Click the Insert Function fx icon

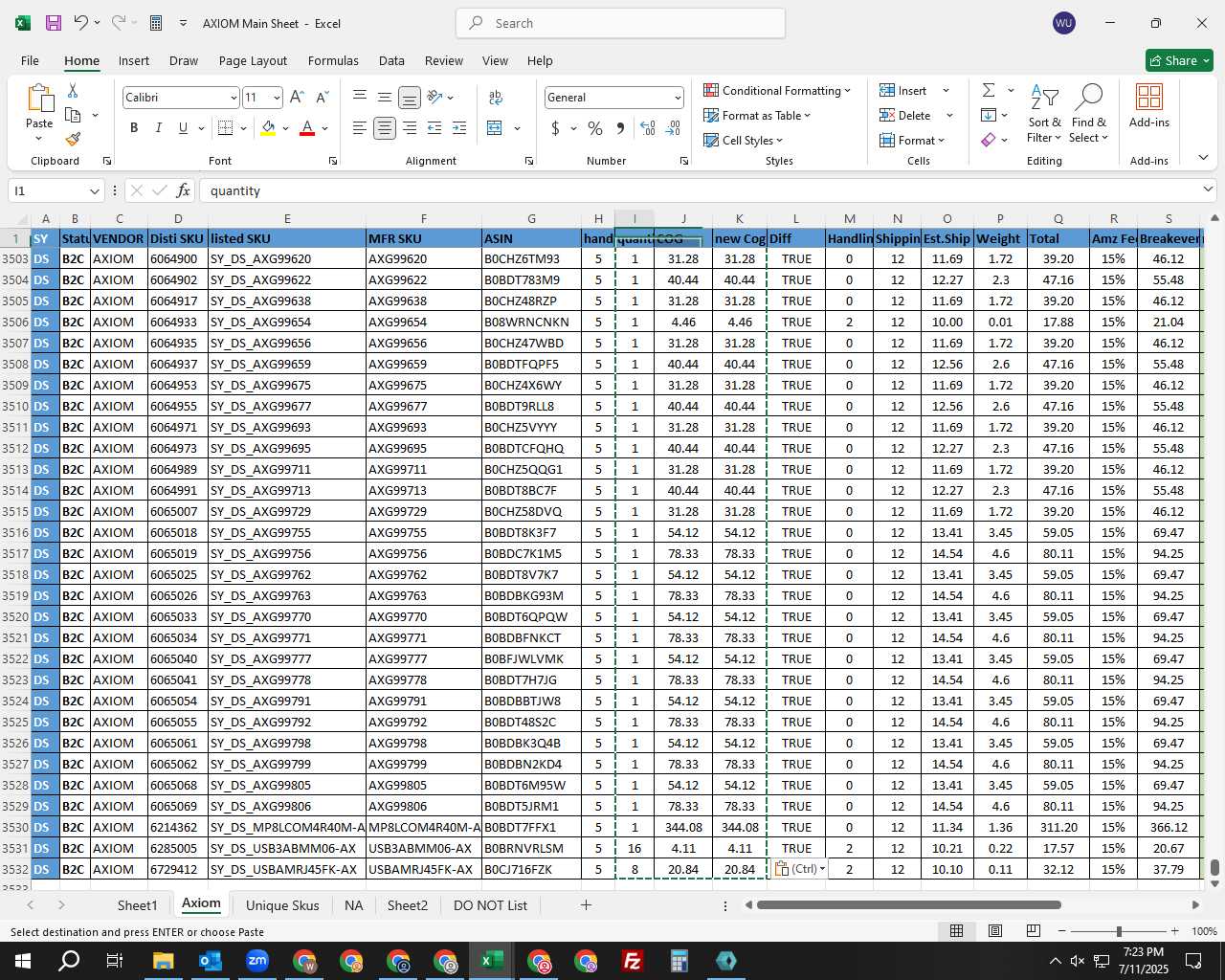[x=183, y=190]
